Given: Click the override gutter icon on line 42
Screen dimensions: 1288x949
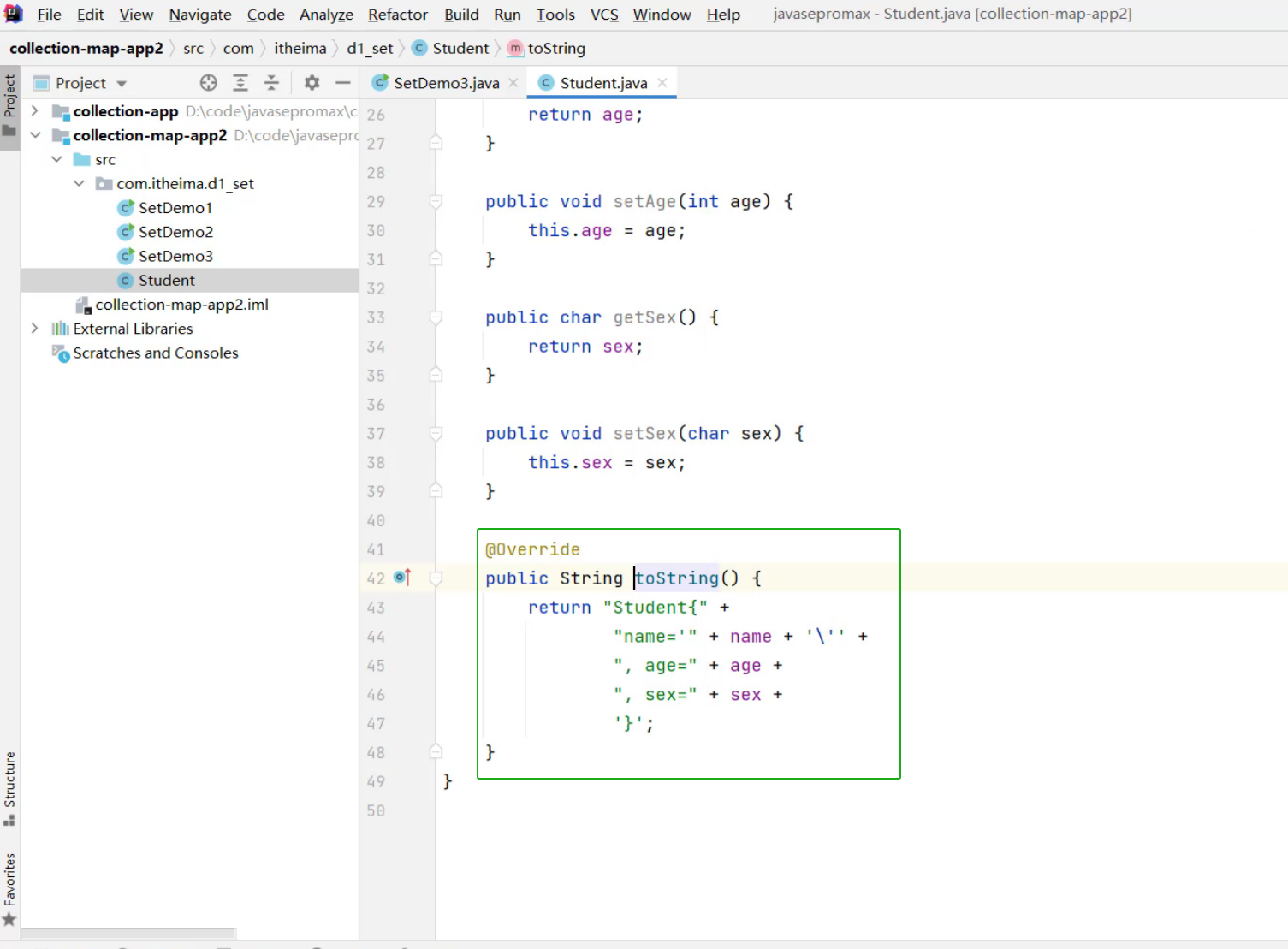Looking at the screenshot, I should [x=402, y=578].
